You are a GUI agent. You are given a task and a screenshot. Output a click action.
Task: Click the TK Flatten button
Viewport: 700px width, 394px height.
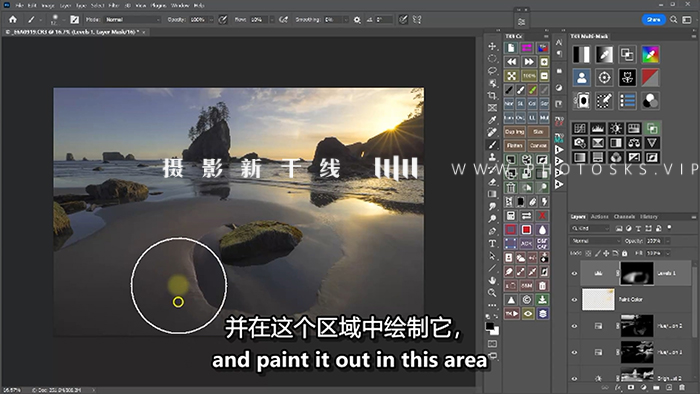click(x=514, y=145)
